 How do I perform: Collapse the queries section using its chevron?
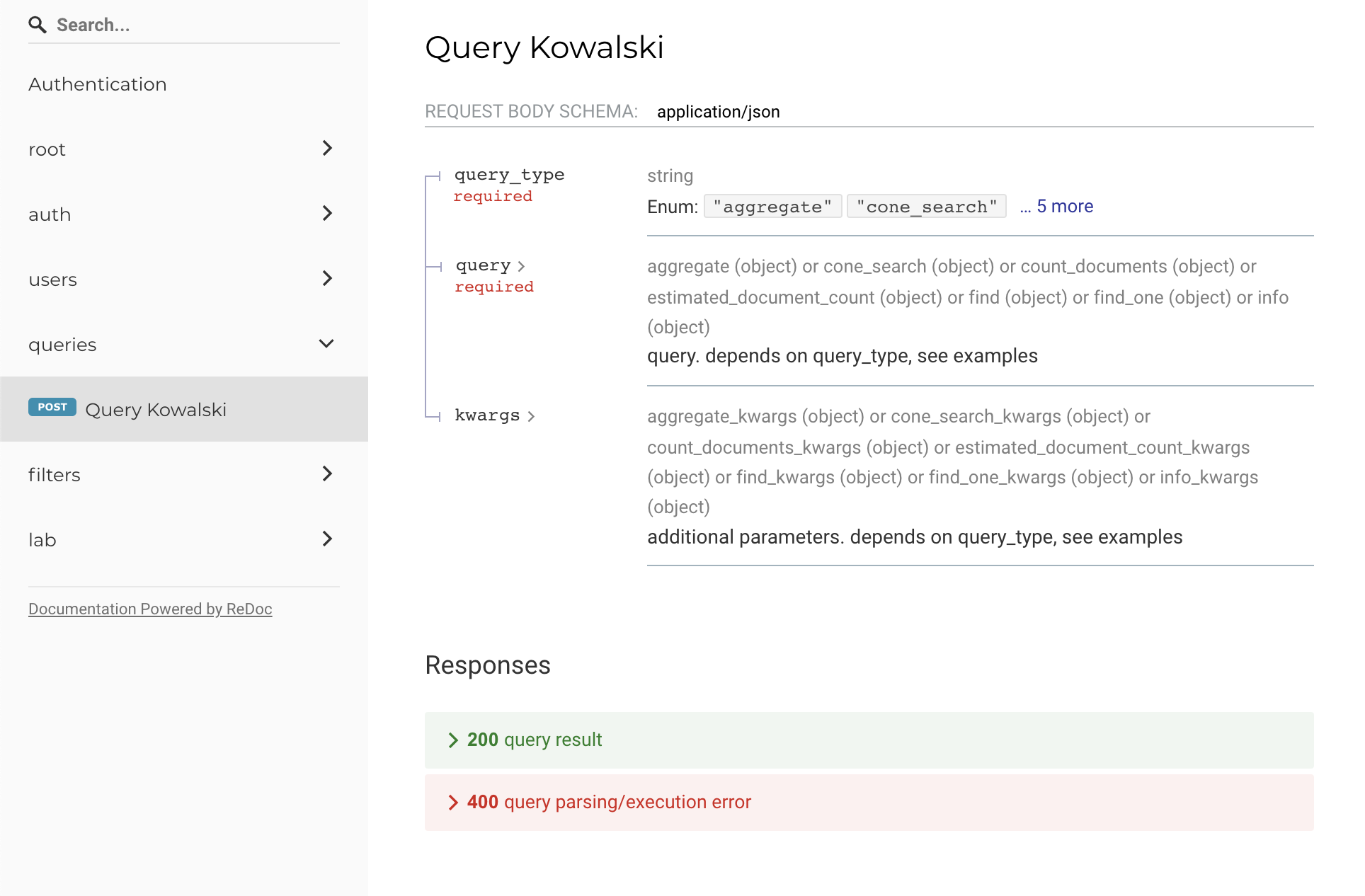pyautogui.click(x=326, y=344)
